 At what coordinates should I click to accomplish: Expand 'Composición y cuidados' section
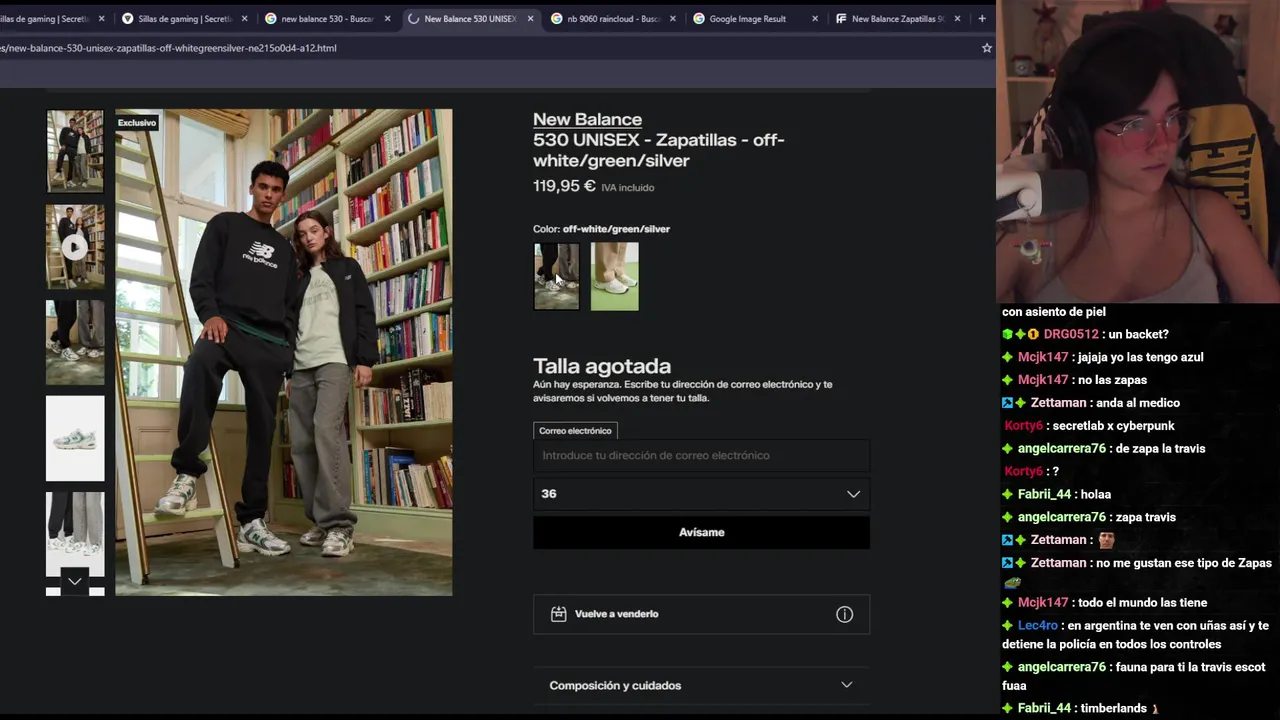tap(701, 685)
